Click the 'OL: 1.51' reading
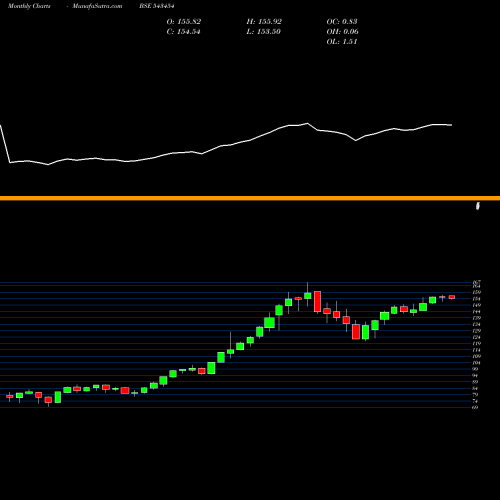 [x=342, y=42]
